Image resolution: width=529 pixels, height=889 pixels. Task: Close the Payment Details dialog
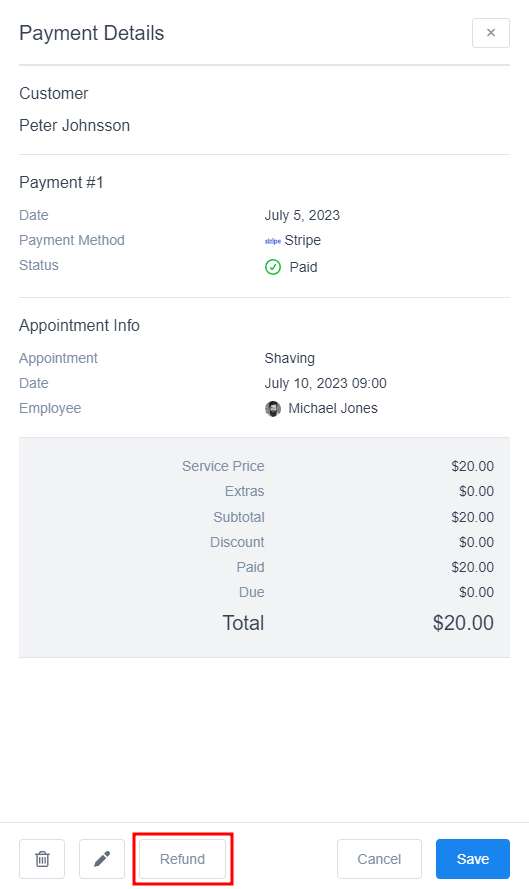click(x=490, y=33)
